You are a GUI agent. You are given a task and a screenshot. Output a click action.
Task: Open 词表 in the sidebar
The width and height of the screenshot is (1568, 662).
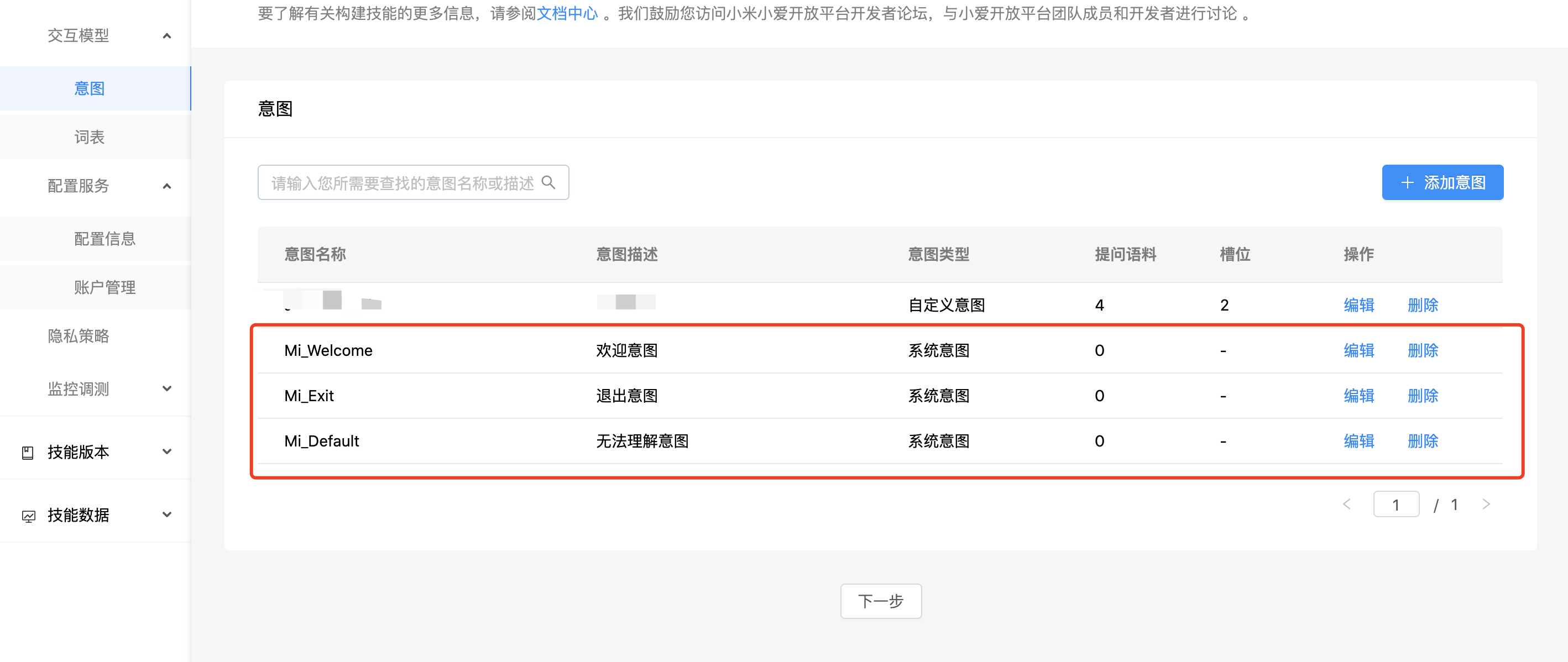96,138
